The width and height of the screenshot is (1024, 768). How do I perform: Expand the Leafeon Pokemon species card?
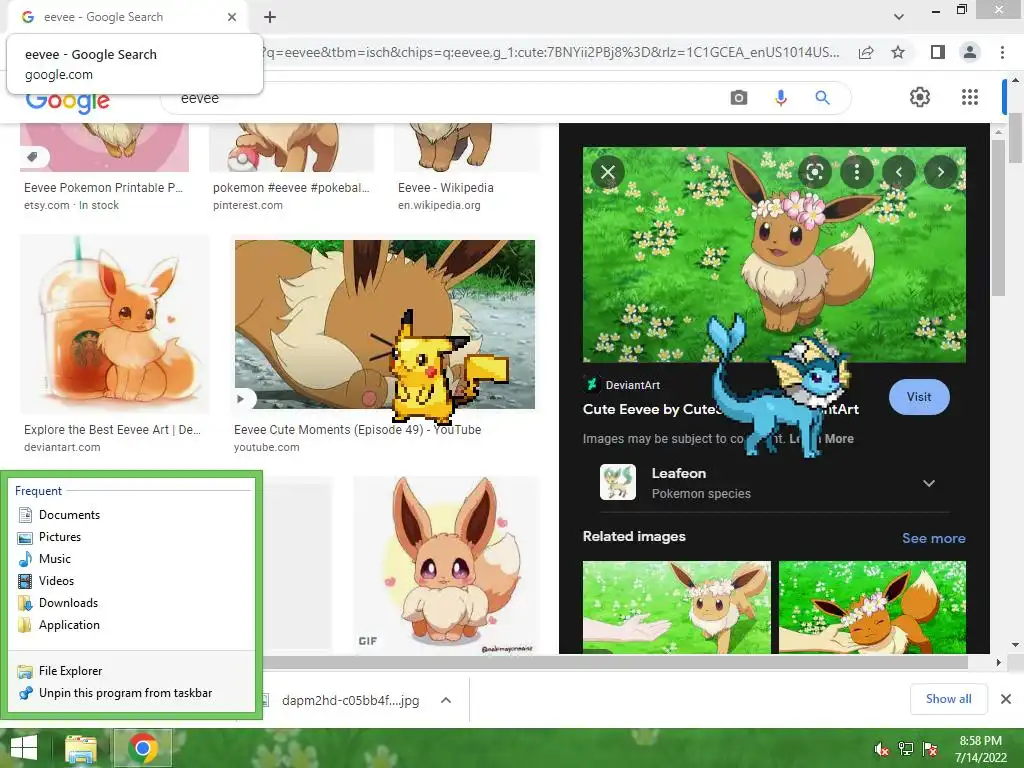(929, 483)
